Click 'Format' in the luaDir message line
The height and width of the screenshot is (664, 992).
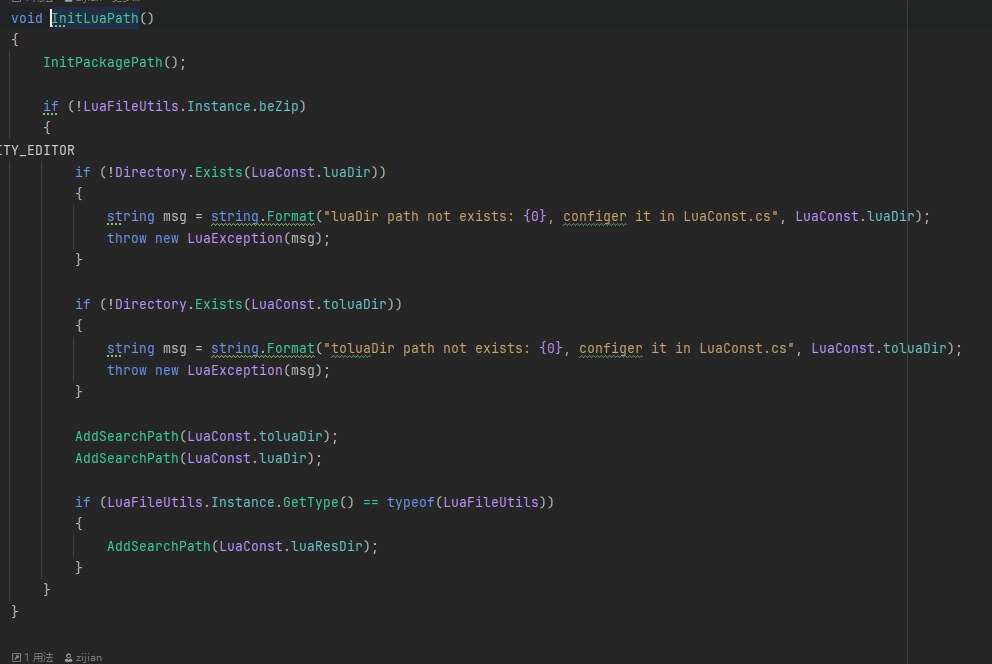point(290,216)
